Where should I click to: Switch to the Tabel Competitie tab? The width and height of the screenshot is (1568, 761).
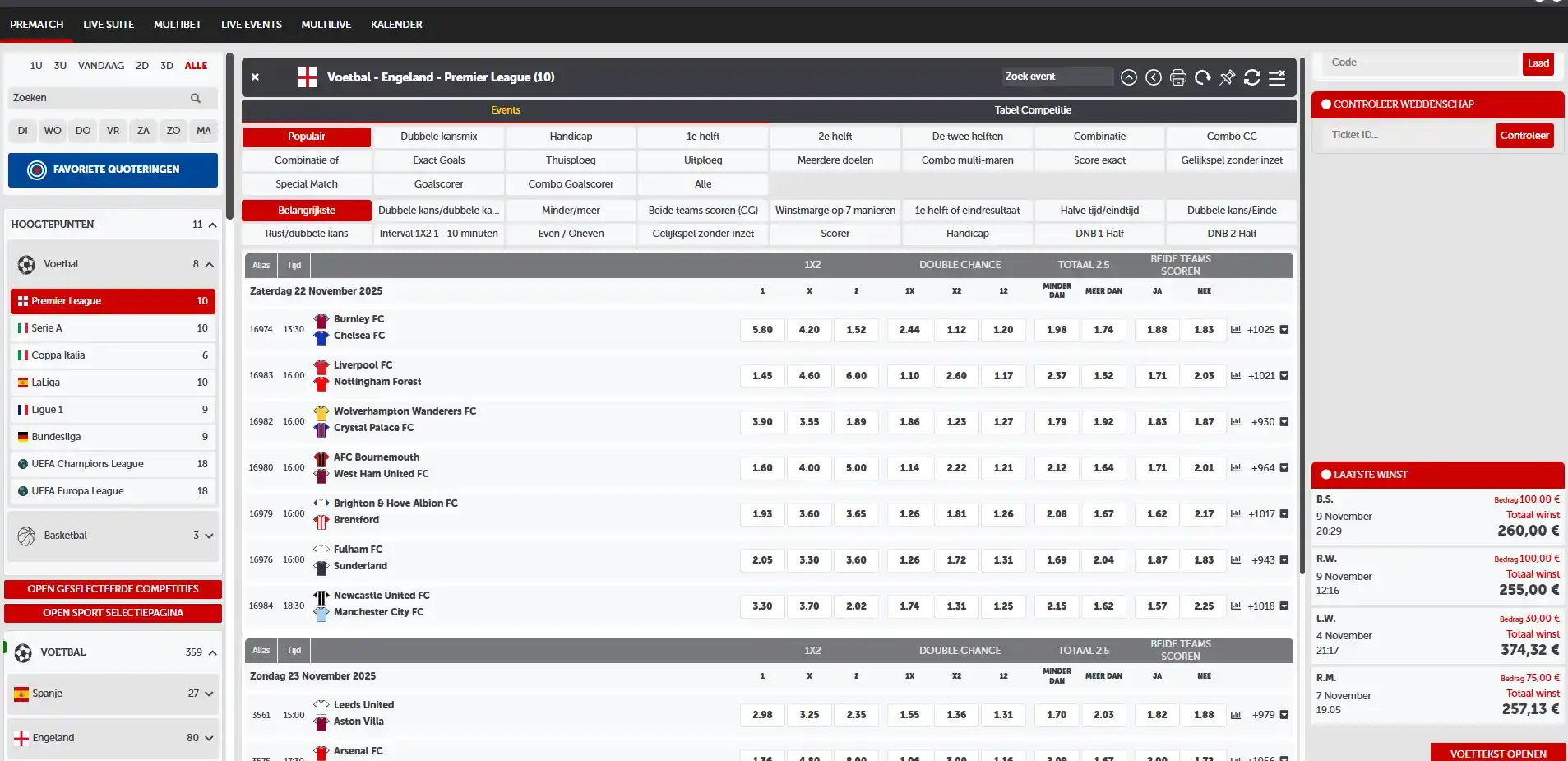point(1032,109)
